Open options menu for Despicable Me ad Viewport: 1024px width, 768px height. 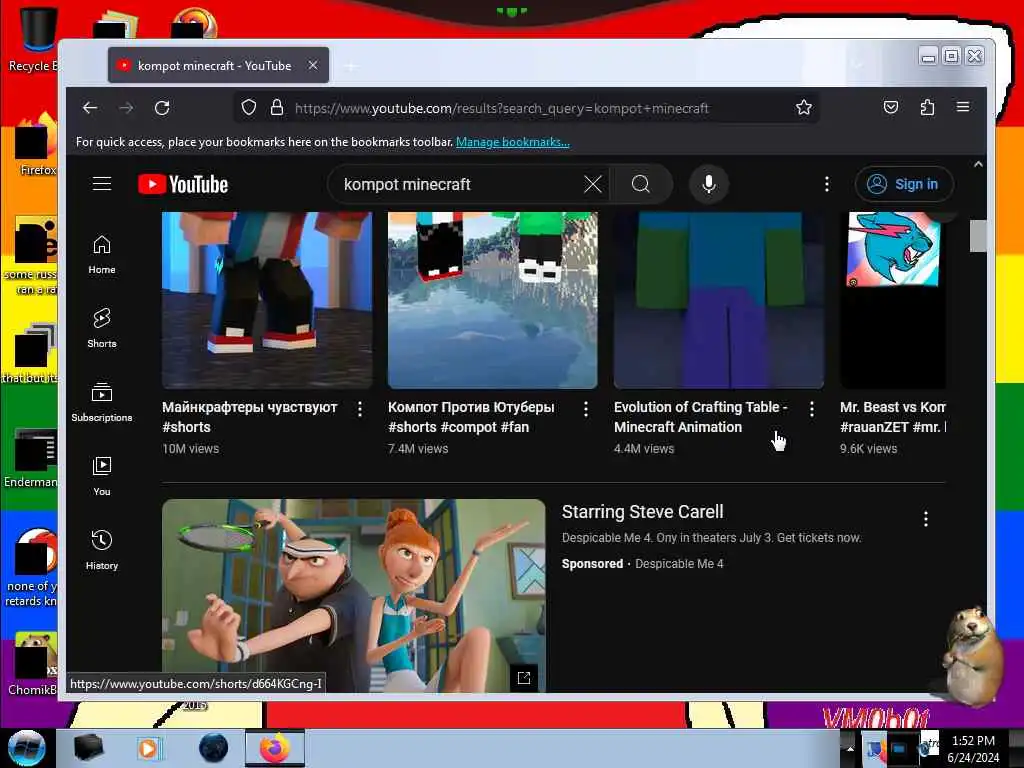point(926,519)
